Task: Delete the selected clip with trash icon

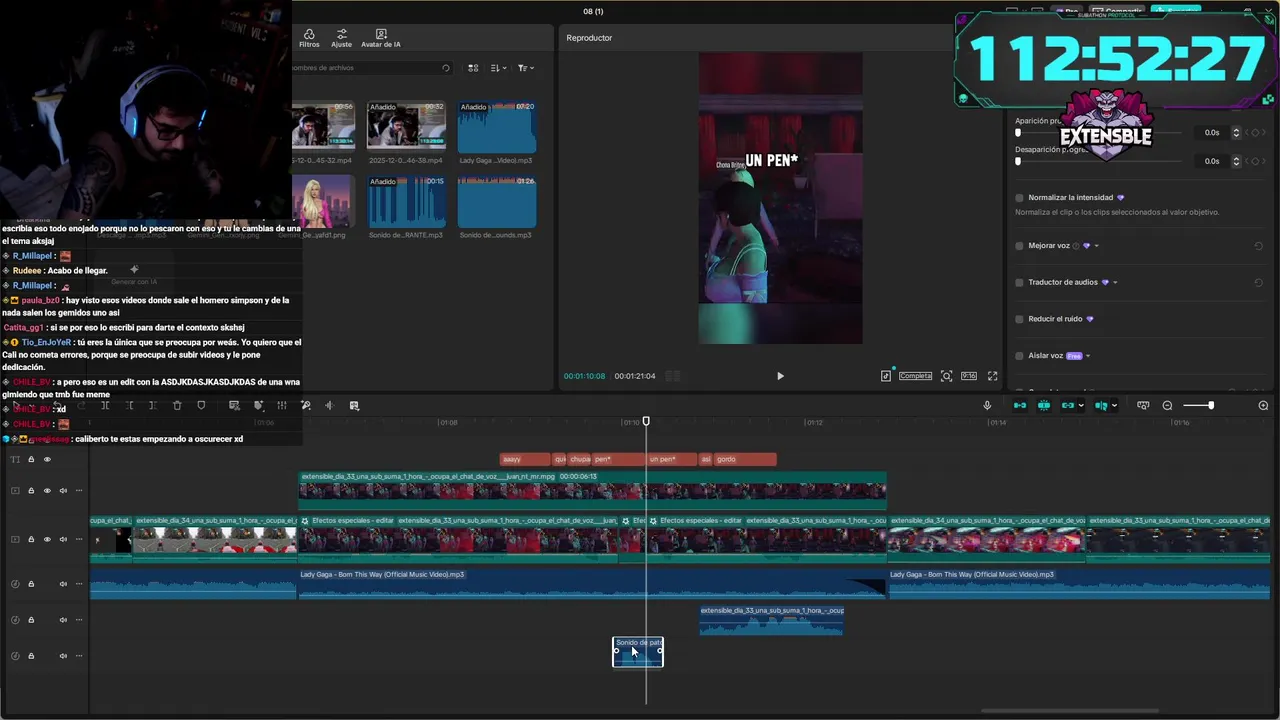Action: point(177,405)
